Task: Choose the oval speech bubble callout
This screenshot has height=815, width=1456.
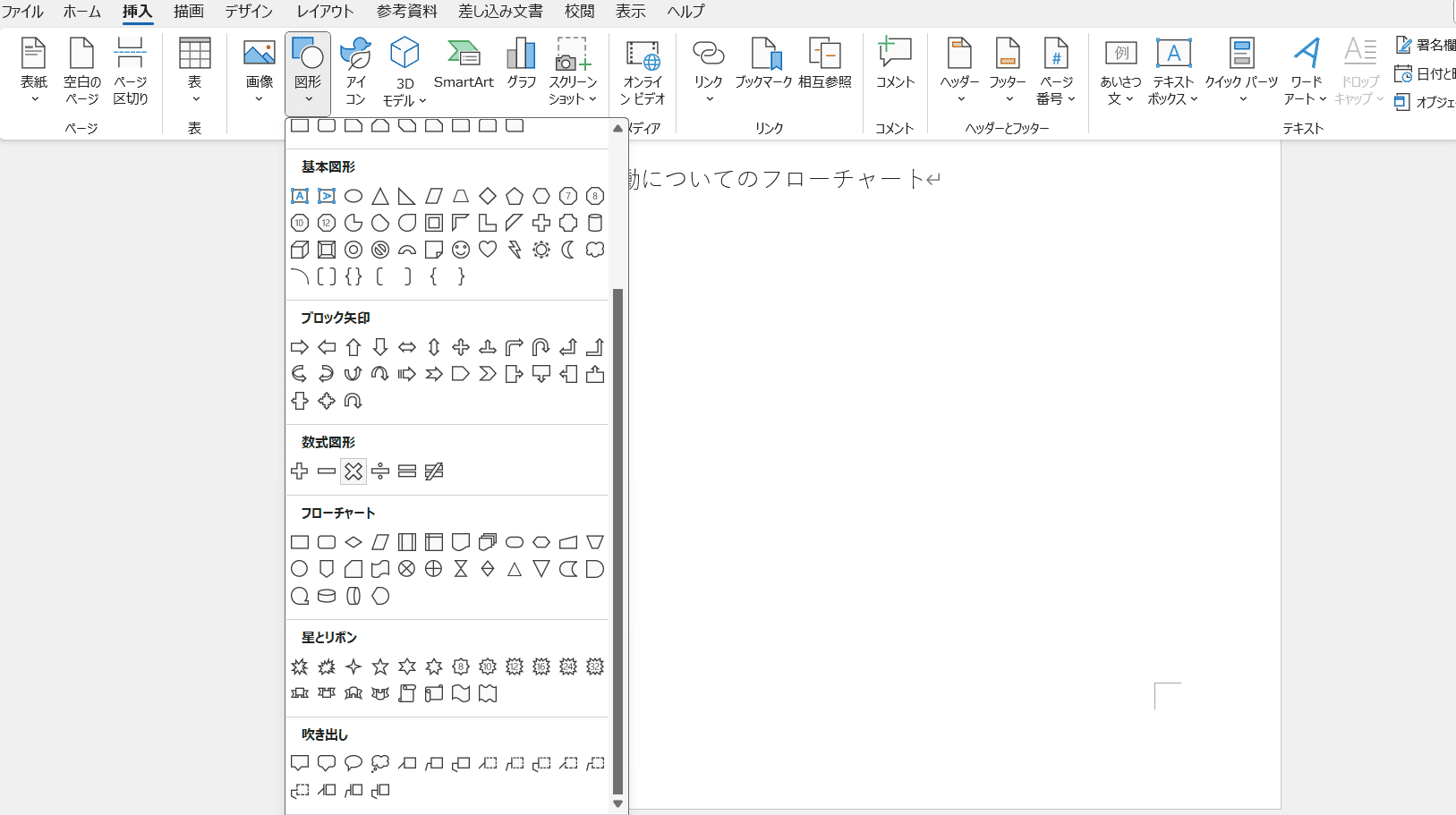Action: tap(353, 763)
